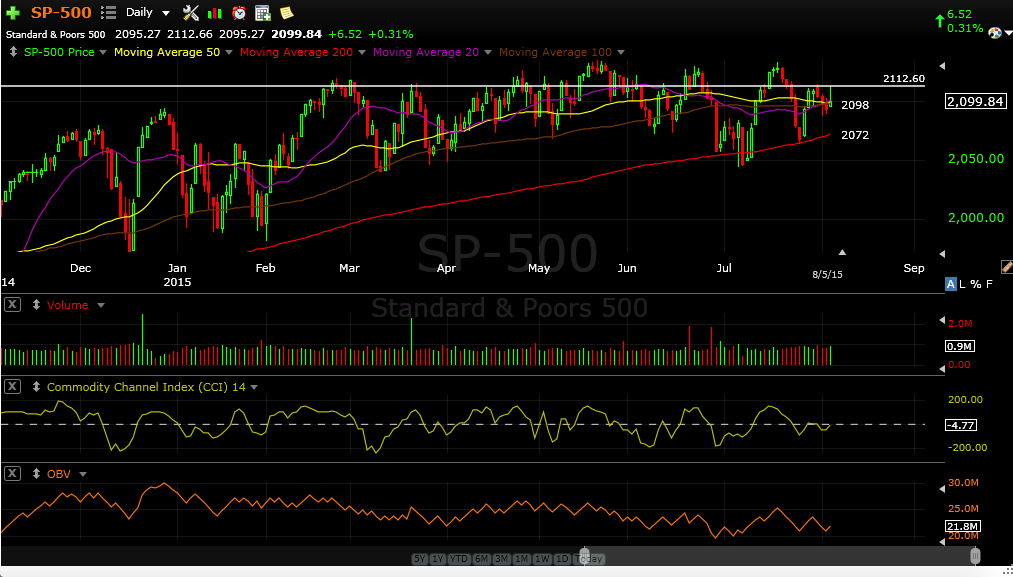Click the 0.9M volume value box
The width and height of the screenshot is (1013, 577).
tap(959, 346)
